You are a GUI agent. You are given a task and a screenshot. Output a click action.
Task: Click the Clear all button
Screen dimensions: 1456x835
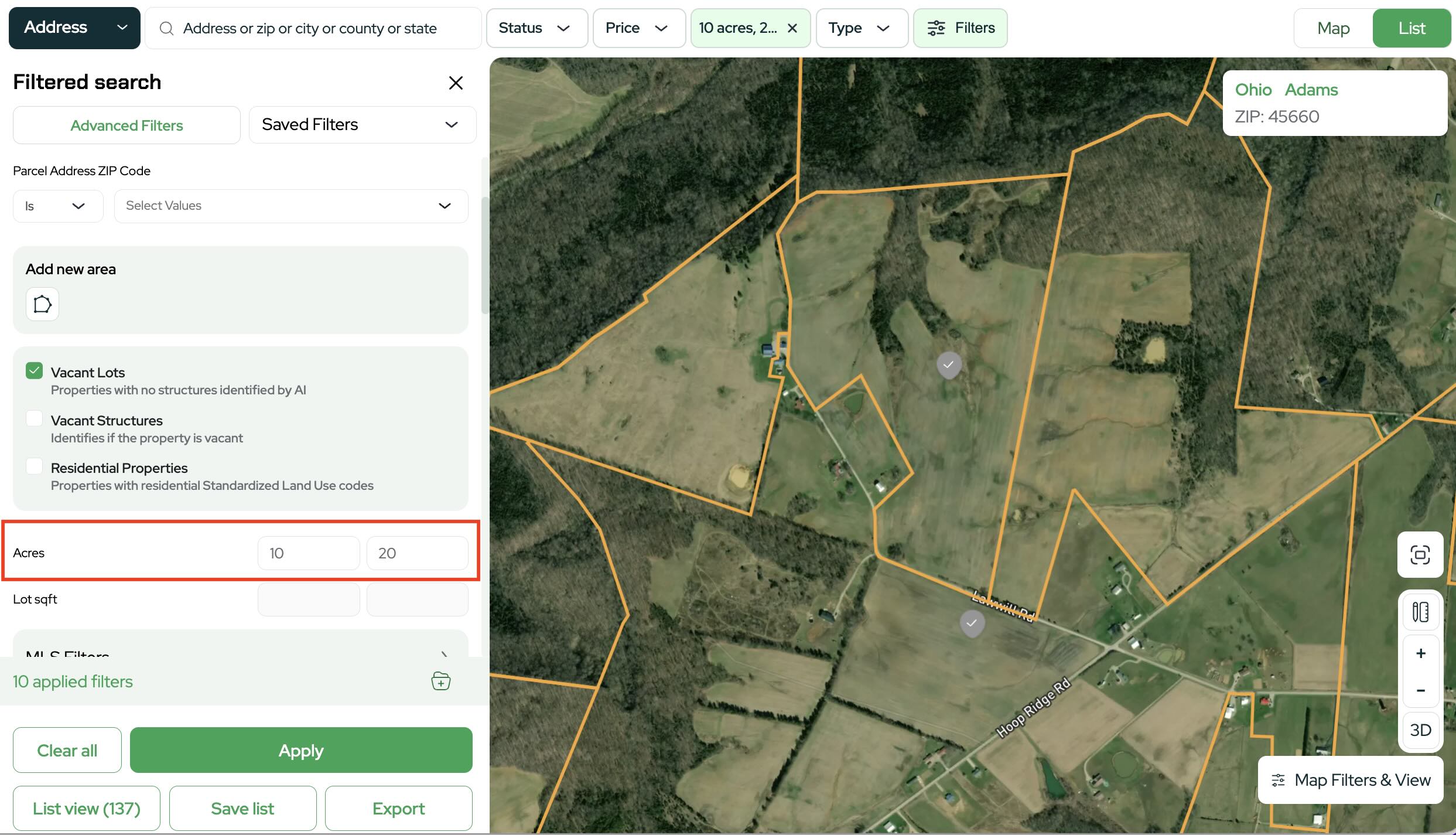(x=67, y=750)
